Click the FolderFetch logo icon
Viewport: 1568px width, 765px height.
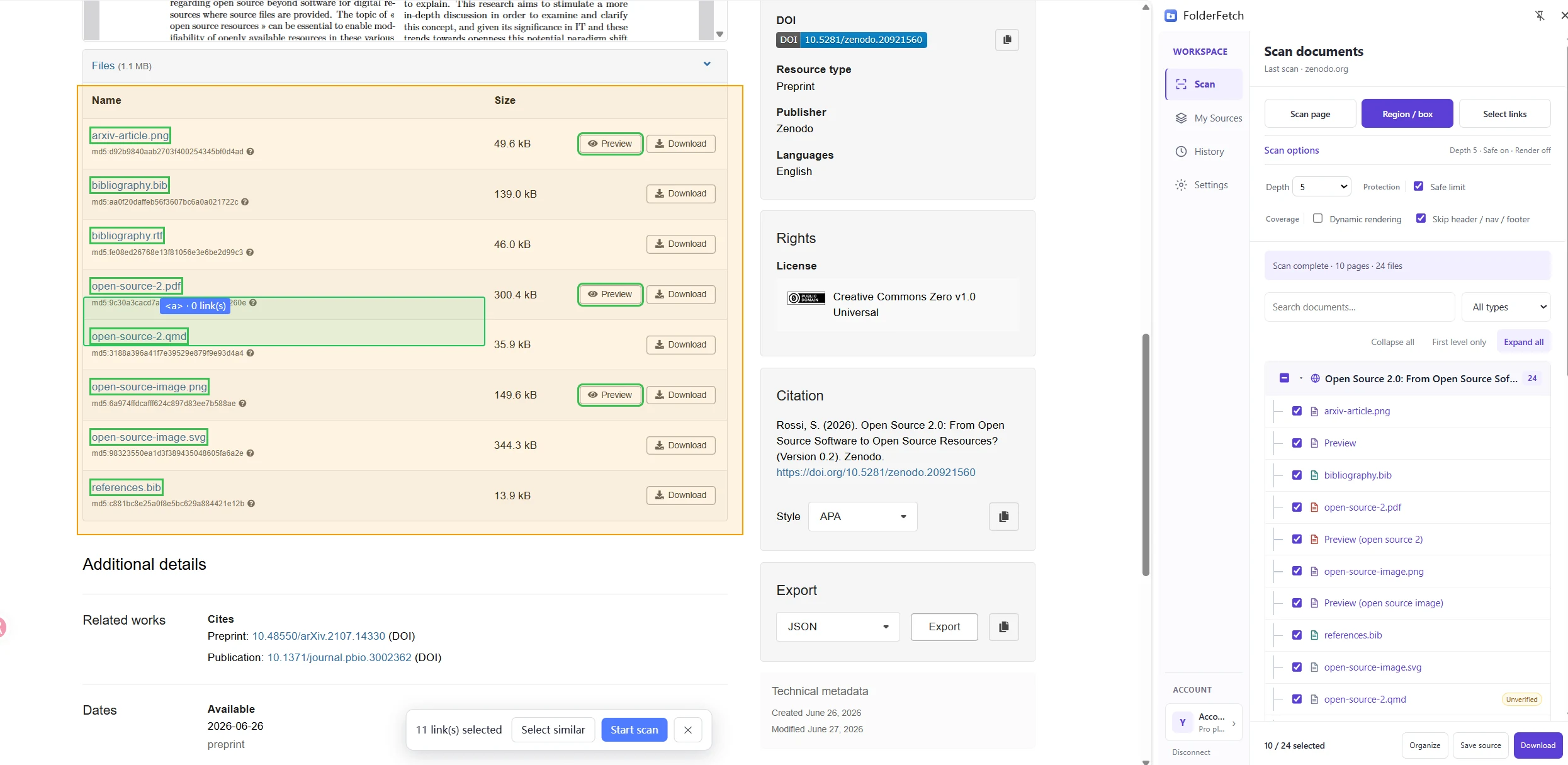point(1171,16)
